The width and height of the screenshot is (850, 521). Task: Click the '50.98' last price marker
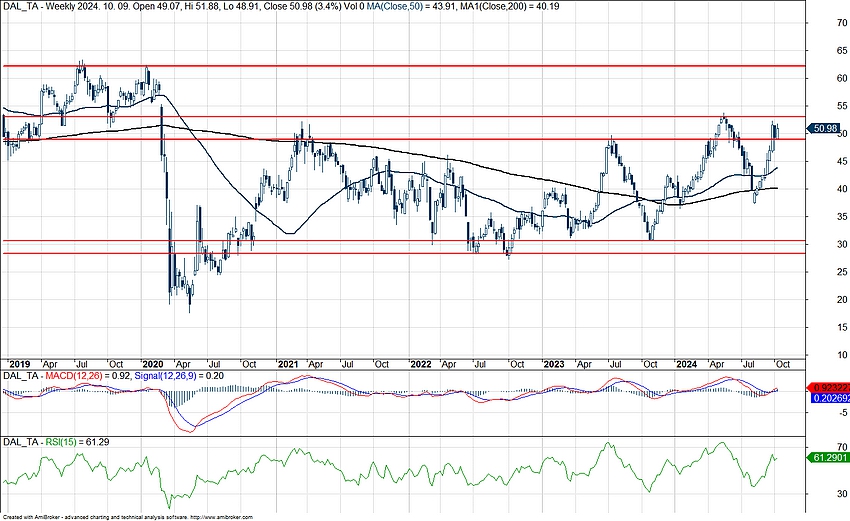pyautogui.click(x=823, y=128)
